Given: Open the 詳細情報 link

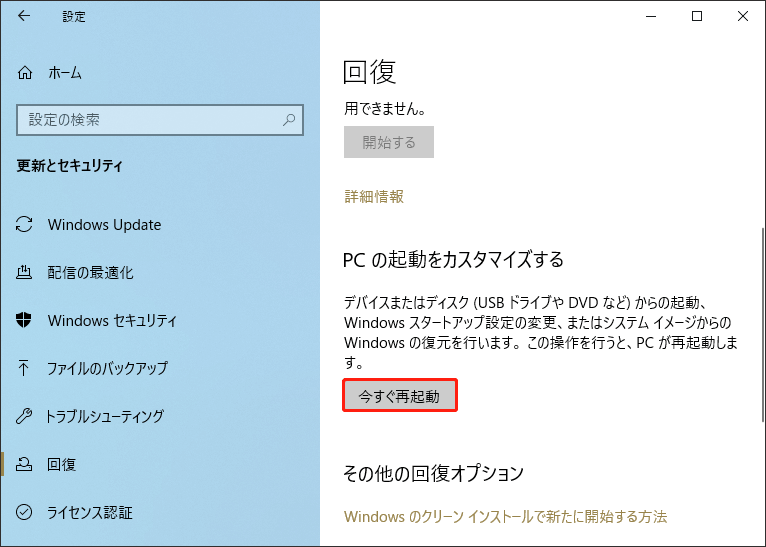Looking at the screenshot, I should click(x=374, y=196).
